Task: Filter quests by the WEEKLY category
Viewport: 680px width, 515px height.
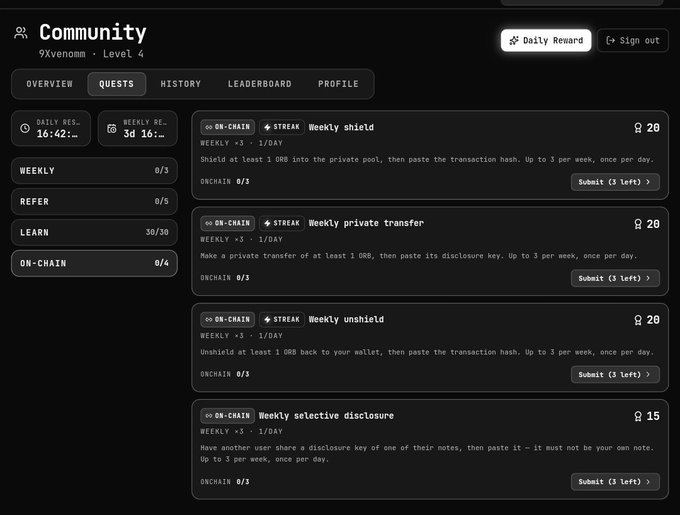Action: click(94, 171)
